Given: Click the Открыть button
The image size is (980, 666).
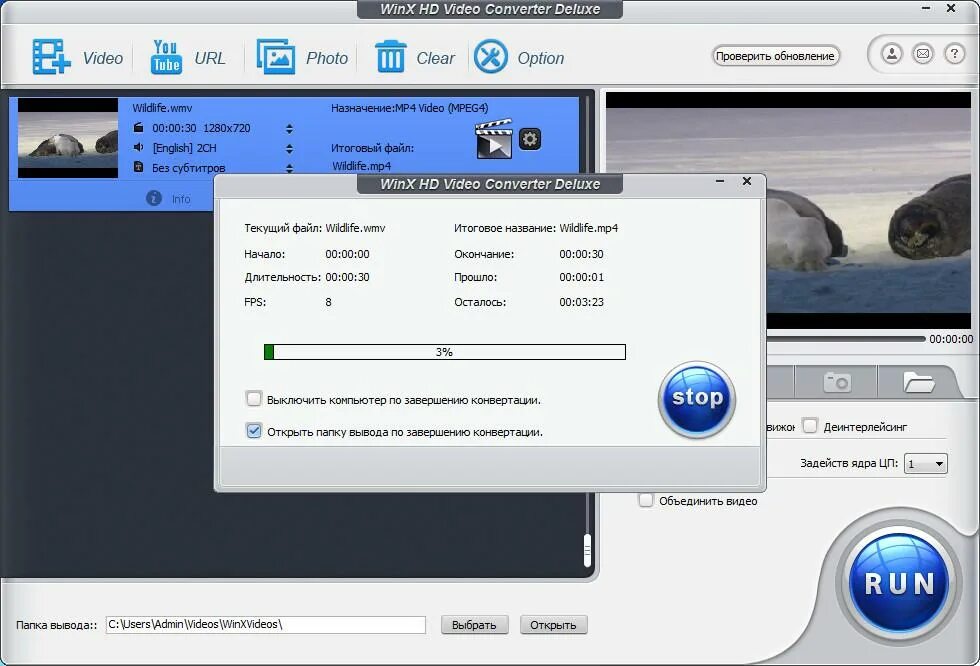Looking at the screenshot, I should [x=553, y=625].
